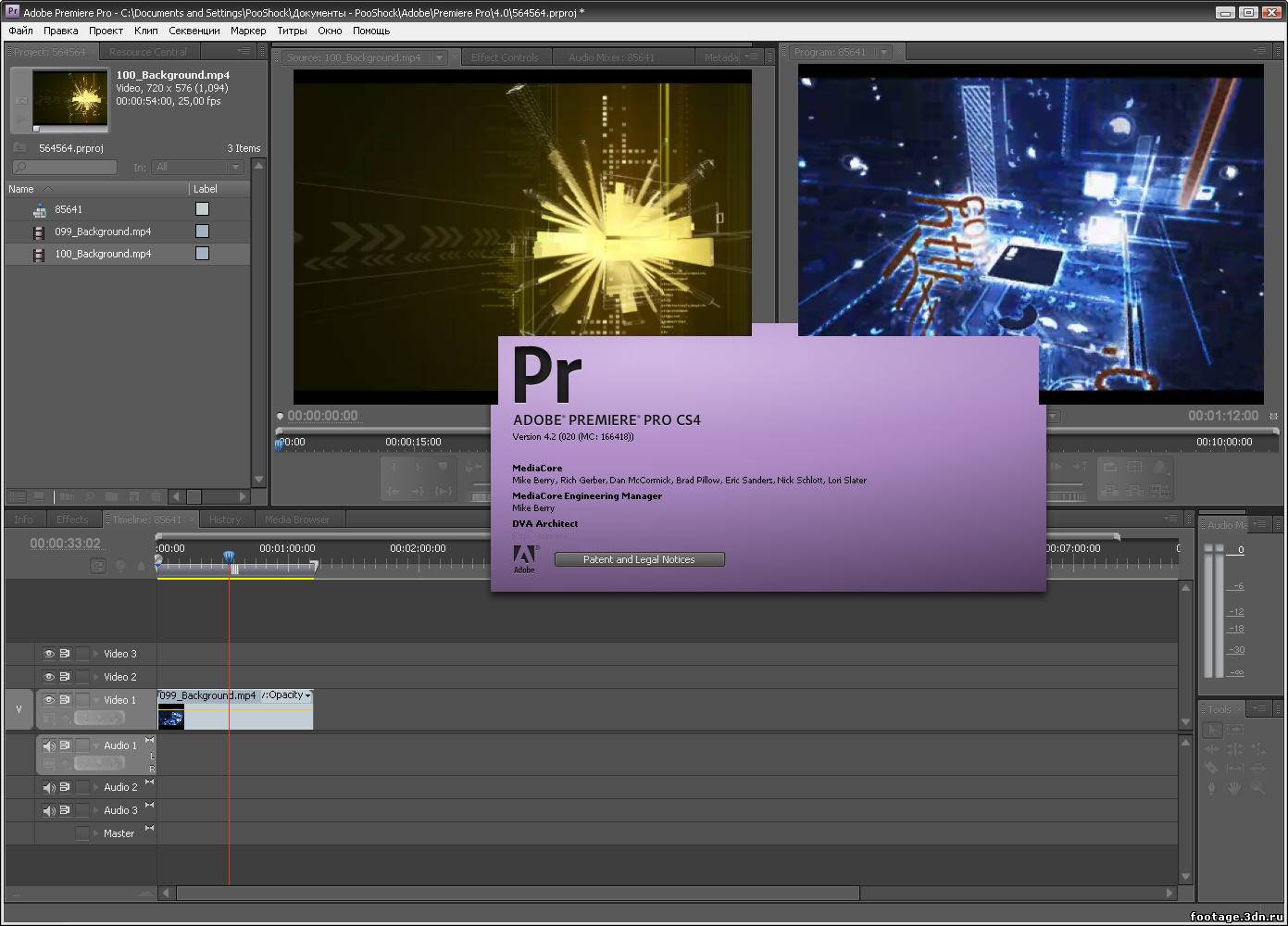Switch to the History tab
The image size is (1288, 926).
(x=225, y=519)
